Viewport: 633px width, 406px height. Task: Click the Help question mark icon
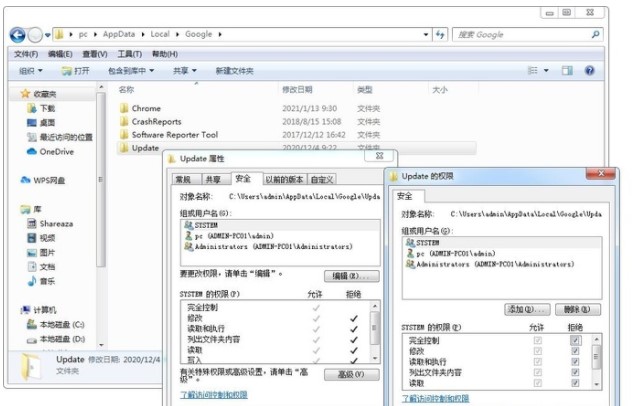(590, 71)
